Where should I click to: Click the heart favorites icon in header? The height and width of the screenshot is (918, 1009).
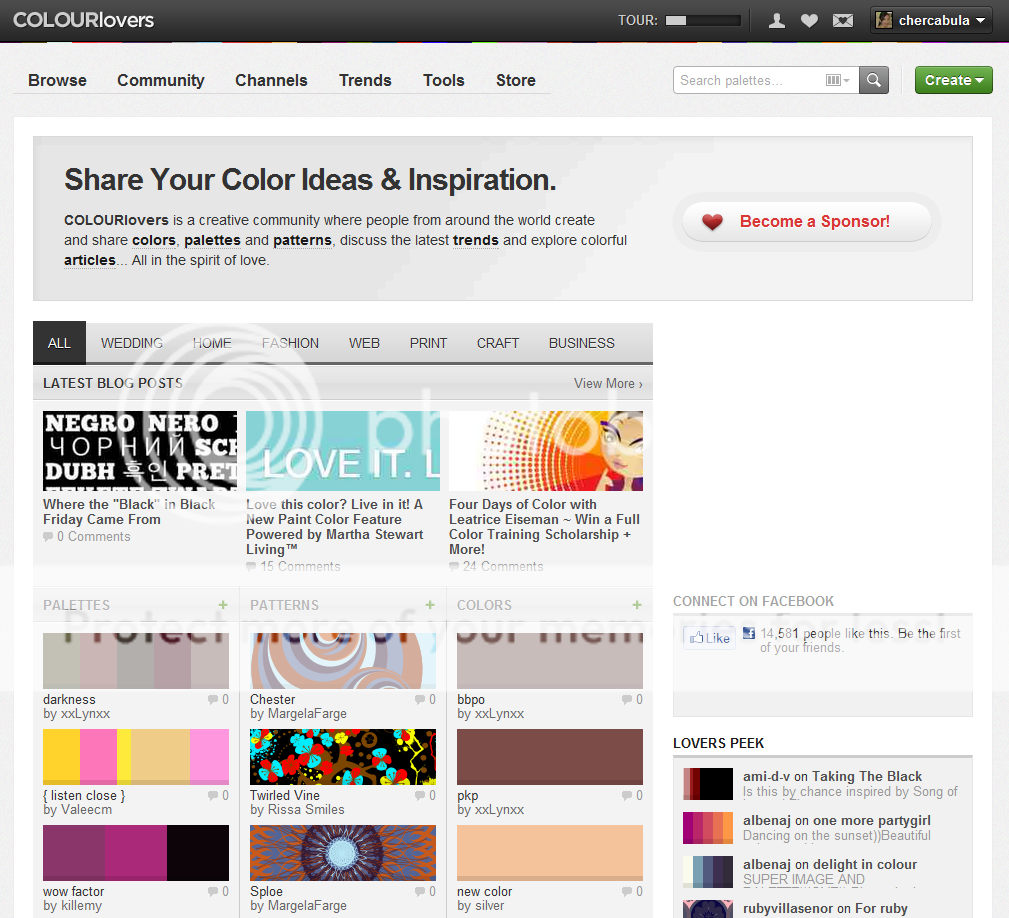pos(810,21)
